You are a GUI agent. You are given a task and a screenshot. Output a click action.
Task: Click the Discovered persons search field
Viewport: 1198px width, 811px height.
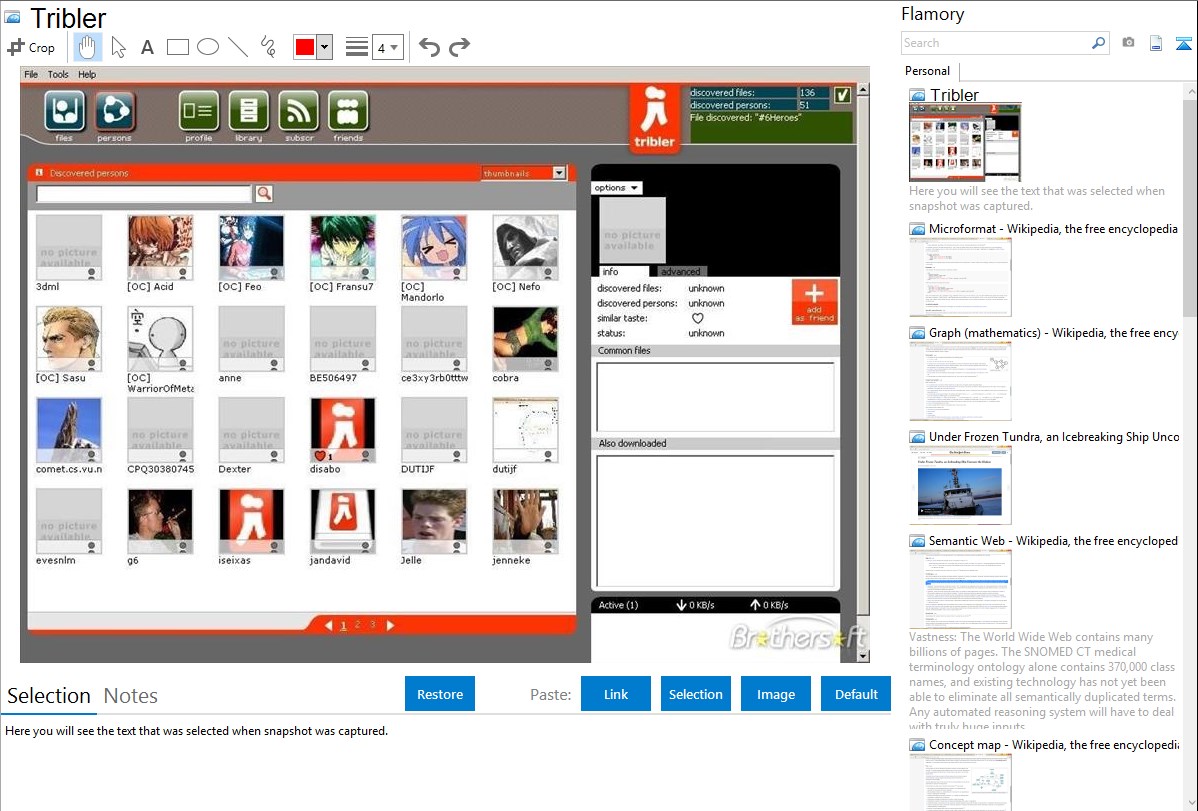pos(144,194)
